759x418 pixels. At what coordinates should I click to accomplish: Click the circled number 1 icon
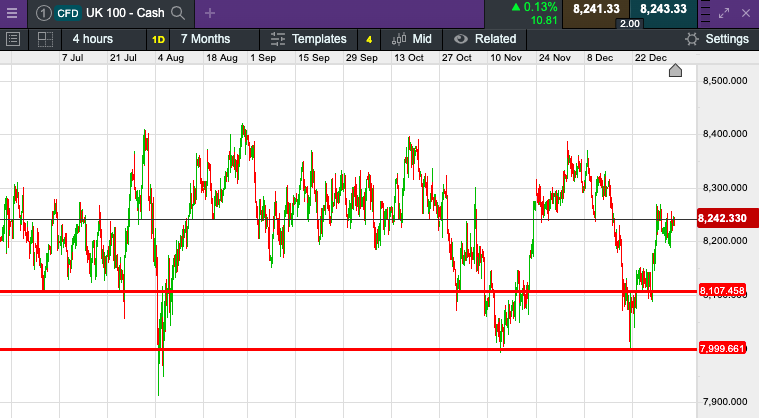[43, 13]
